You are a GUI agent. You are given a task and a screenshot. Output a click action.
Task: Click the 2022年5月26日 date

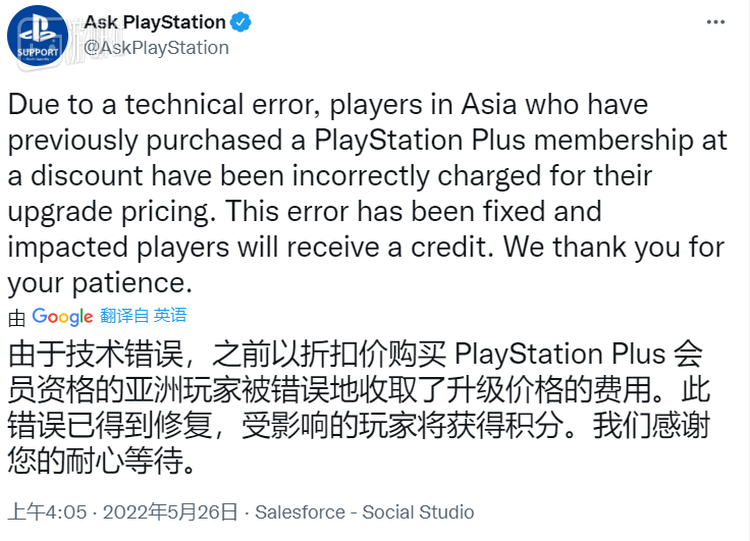[170, 512]
